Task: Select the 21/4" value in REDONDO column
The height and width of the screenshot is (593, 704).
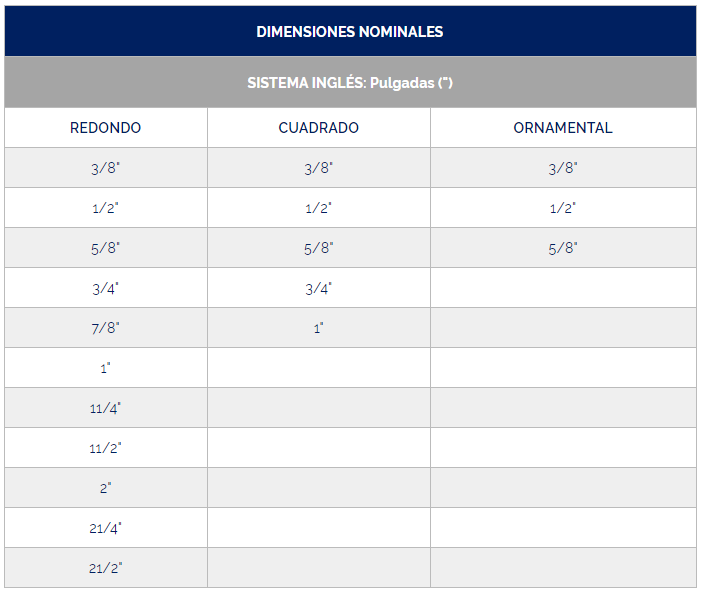Action: (x=105, y=528)
